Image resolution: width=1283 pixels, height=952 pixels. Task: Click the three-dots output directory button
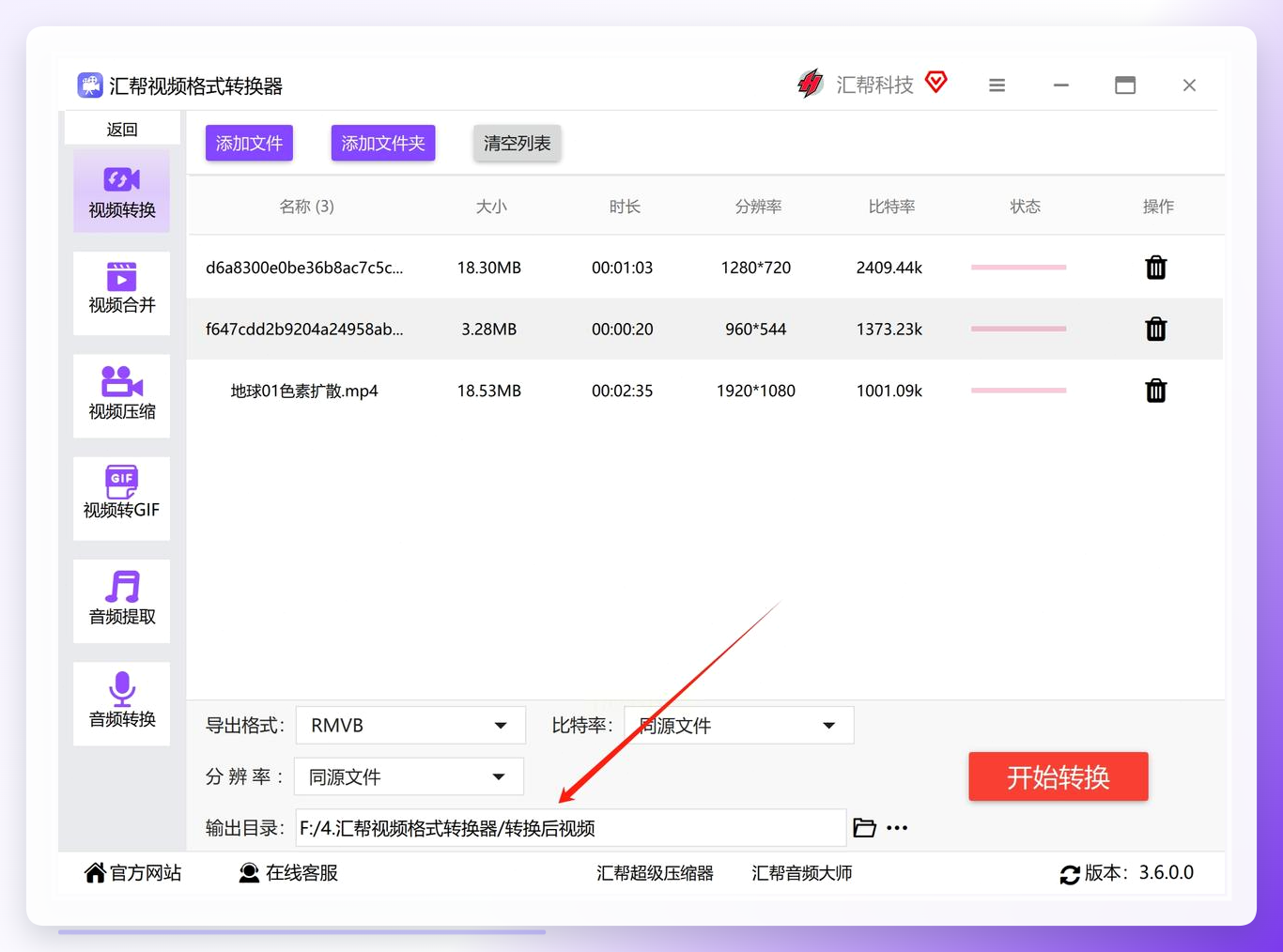pyautogui.click(x=897, y=828)
